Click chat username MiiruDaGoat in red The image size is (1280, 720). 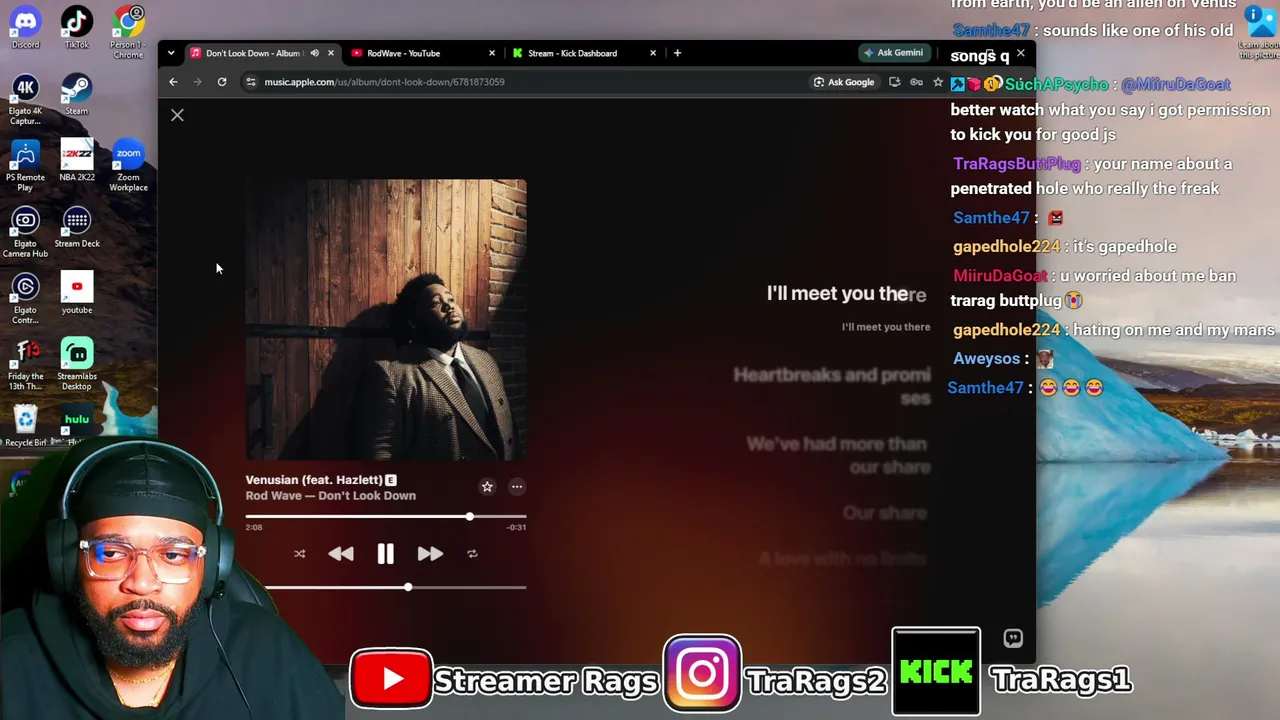[1000, 276]
